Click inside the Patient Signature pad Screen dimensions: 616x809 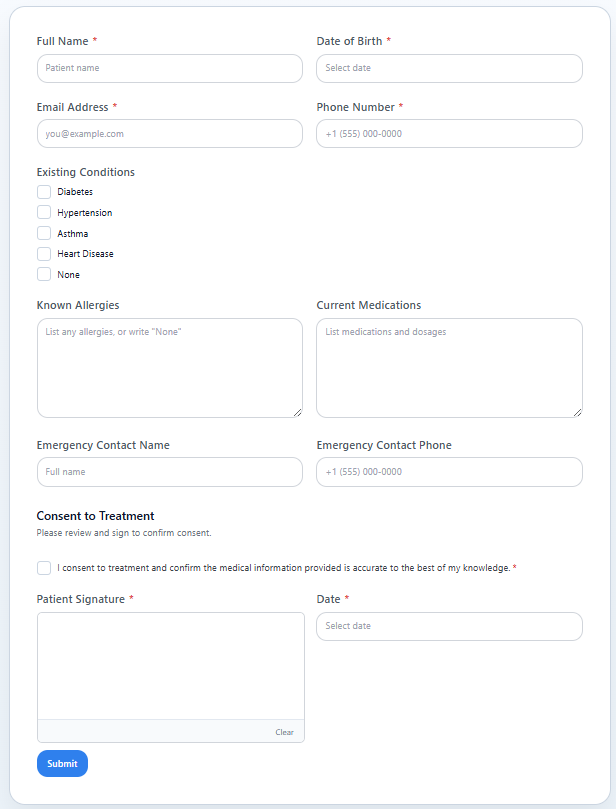[x=171, y=666]
